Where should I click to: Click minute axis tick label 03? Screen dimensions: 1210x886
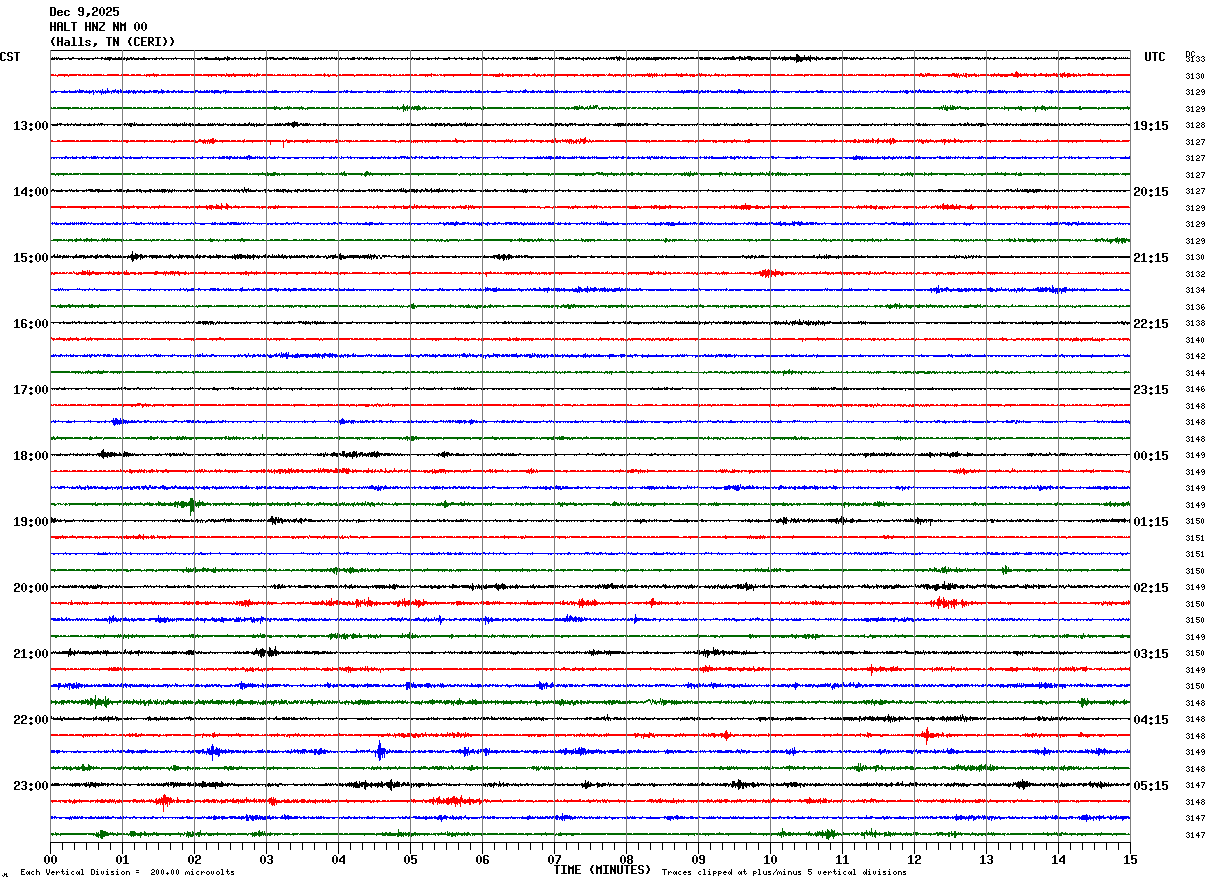[266, 859]
